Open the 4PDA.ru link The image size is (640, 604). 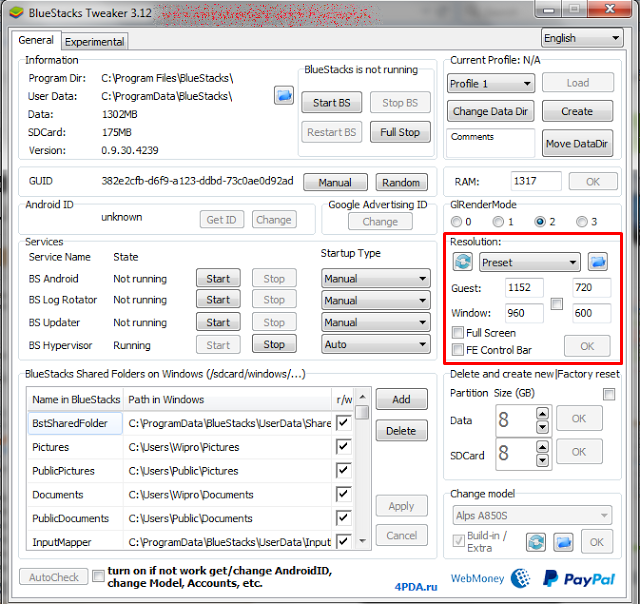pos(416,587)
